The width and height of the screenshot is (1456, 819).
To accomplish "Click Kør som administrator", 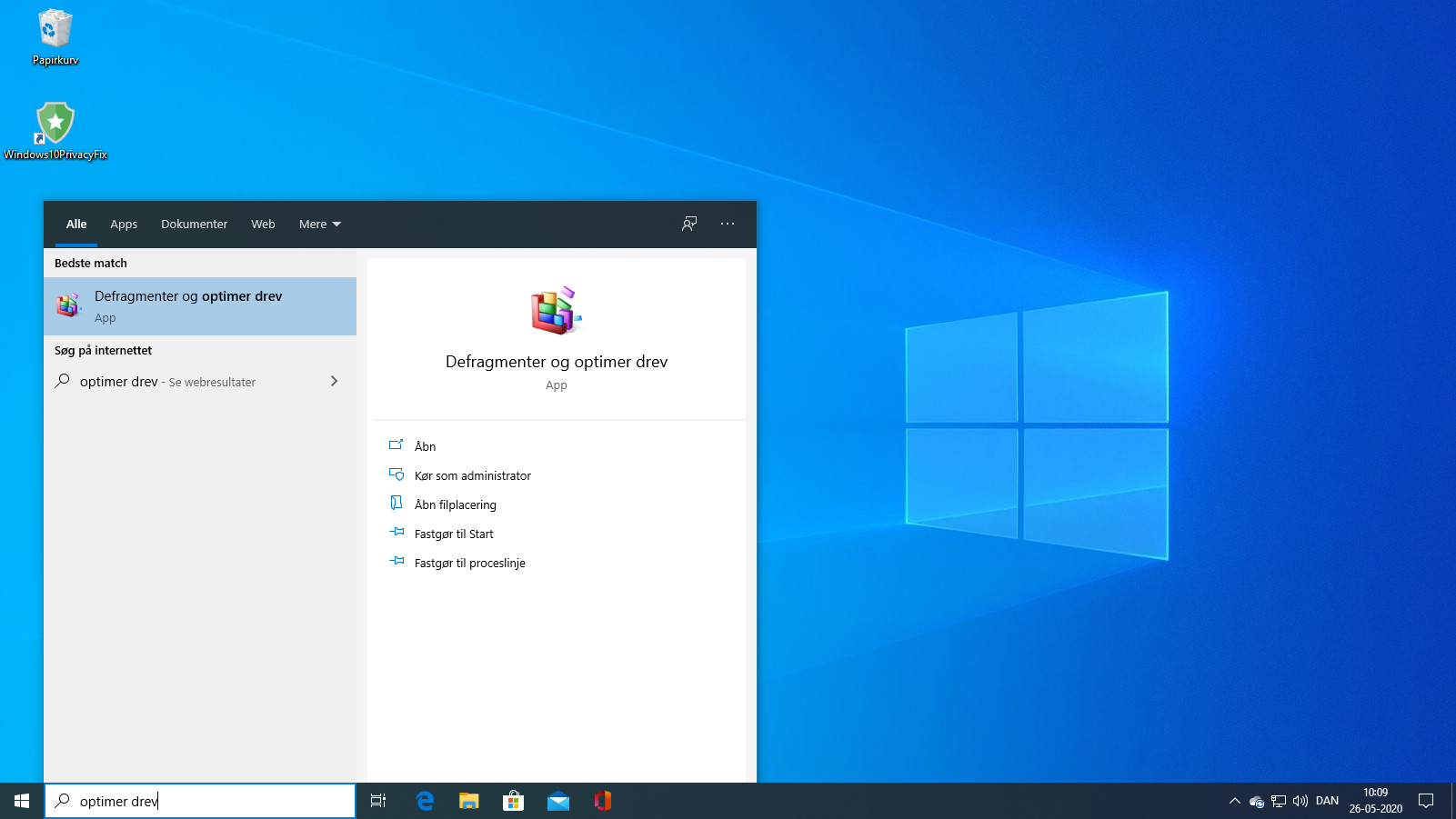I will click(x=472, y=476).
